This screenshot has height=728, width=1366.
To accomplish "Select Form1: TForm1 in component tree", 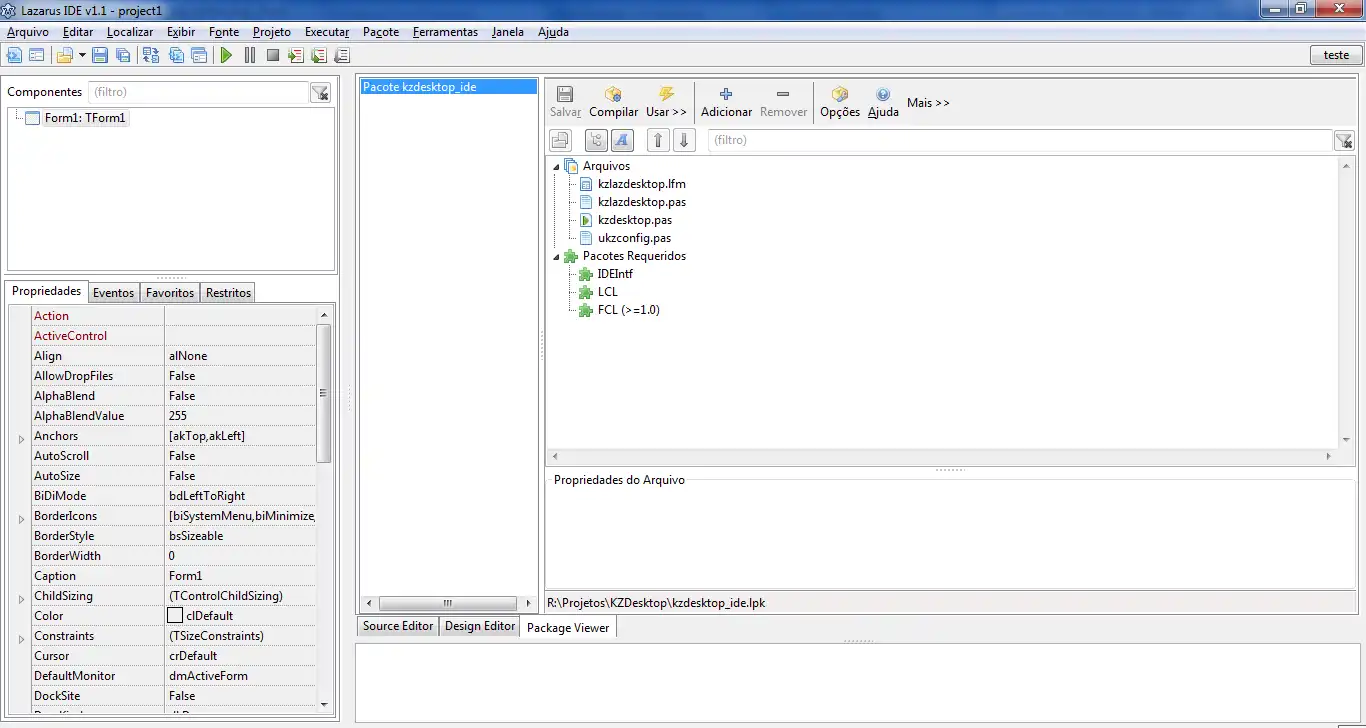I will point(86,118).
